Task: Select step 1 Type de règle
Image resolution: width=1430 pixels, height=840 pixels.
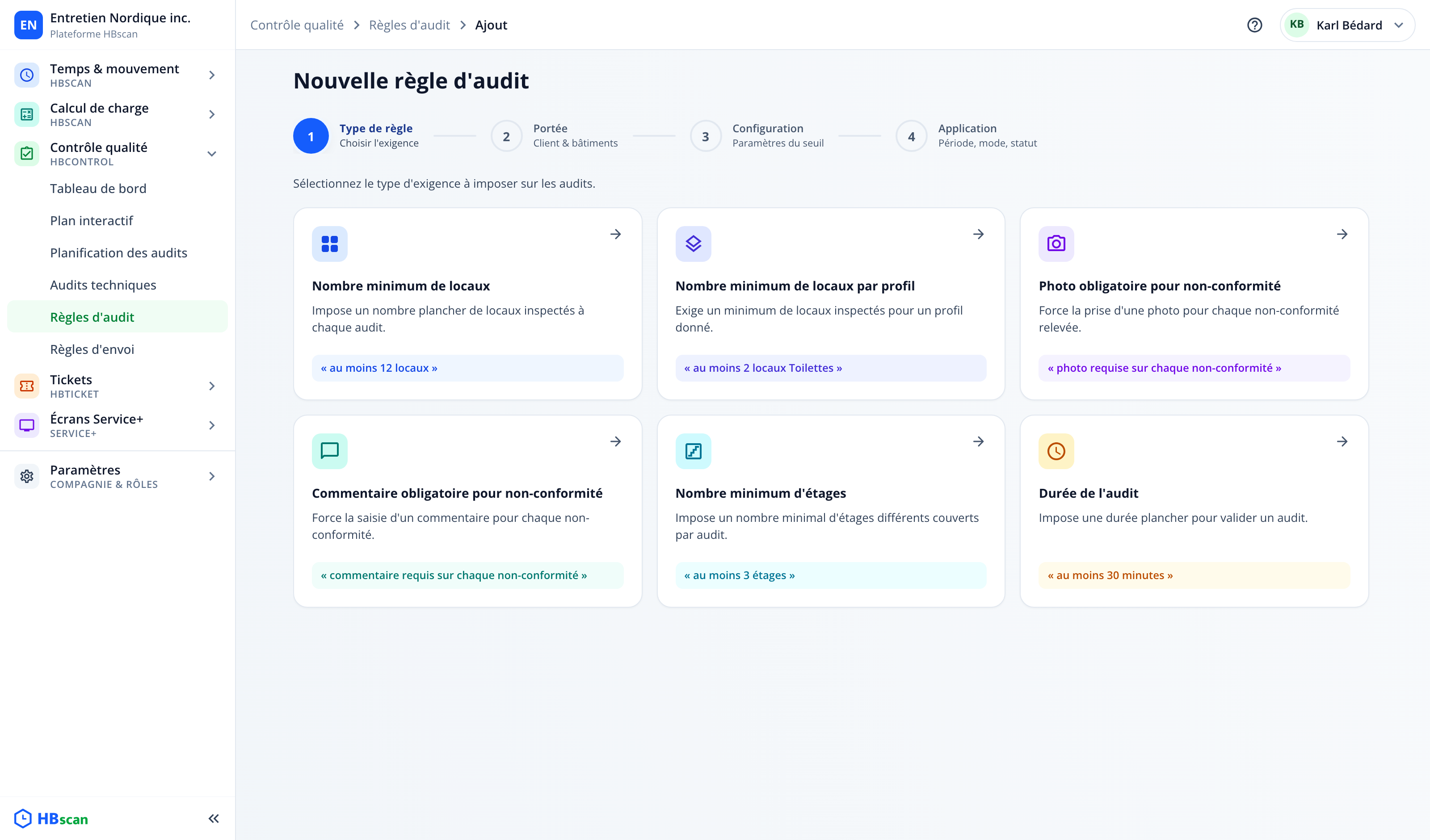Action: [356, 136]
